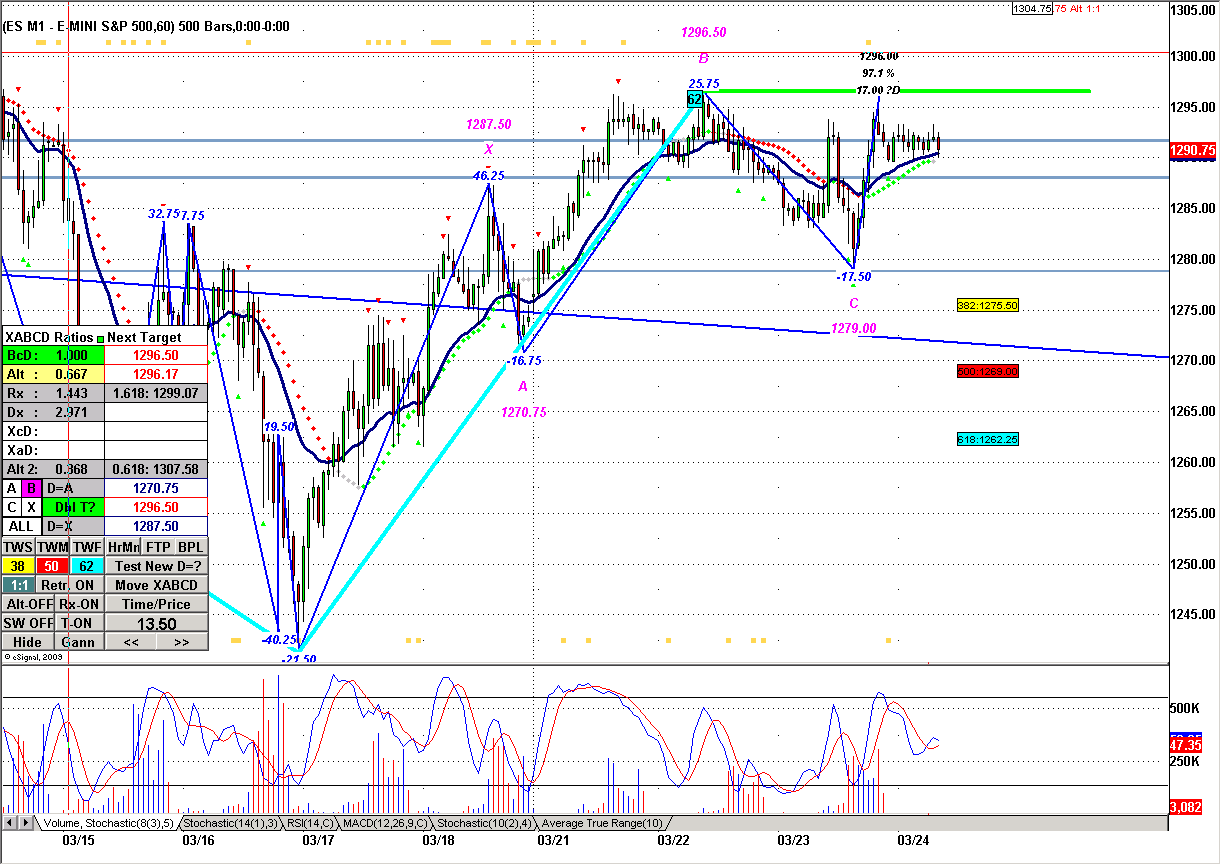Show the MACD(12,26,9,C) tab
Viewport: 1221px width, 865px height.
[385, 823]
